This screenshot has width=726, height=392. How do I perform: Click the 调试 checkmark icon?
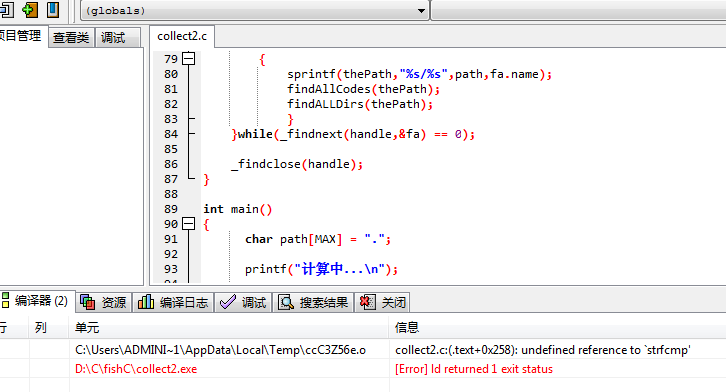pyautogui.click(x=227, y=302)
